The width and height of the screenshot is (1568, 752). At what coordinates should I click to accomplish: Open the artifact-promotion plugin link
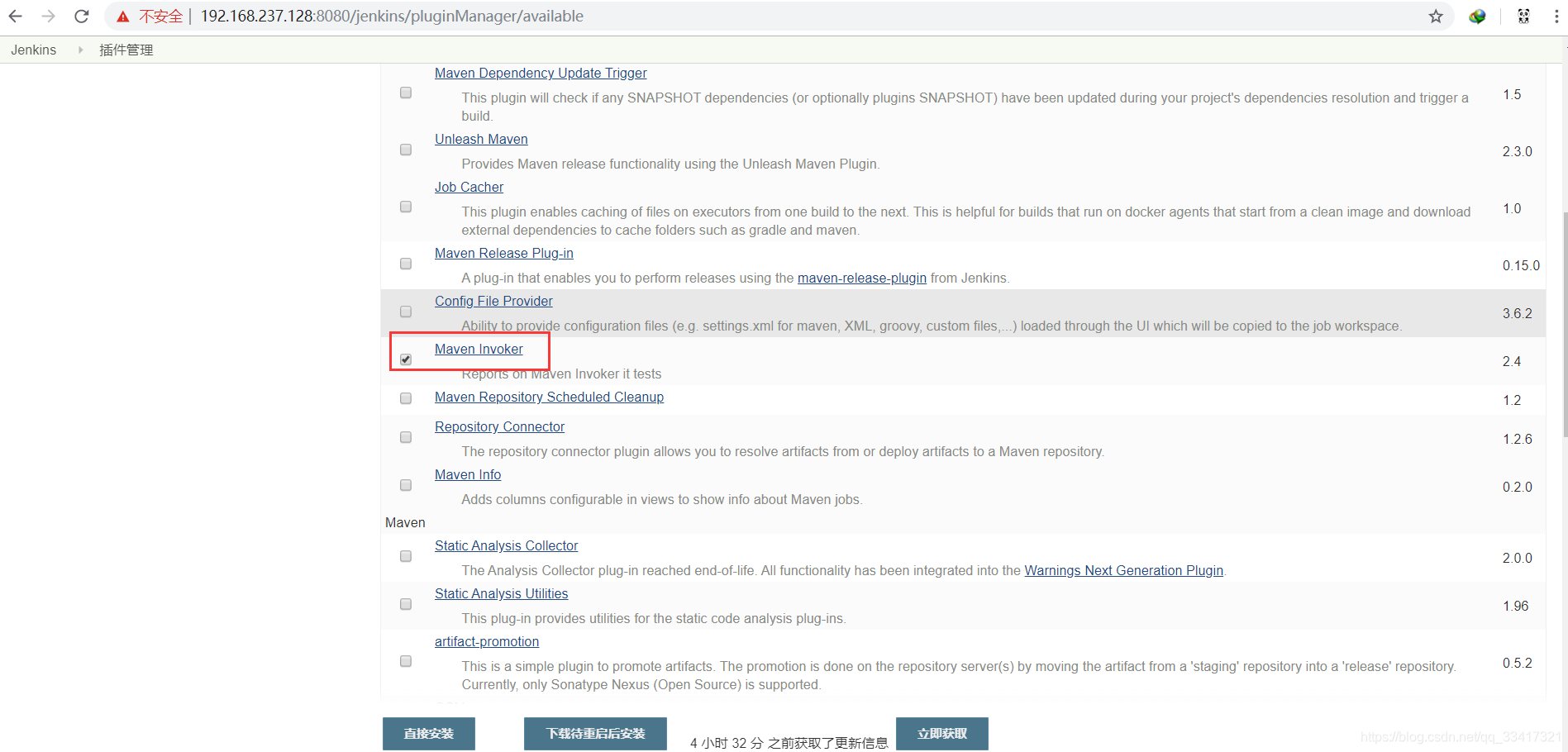487,641
